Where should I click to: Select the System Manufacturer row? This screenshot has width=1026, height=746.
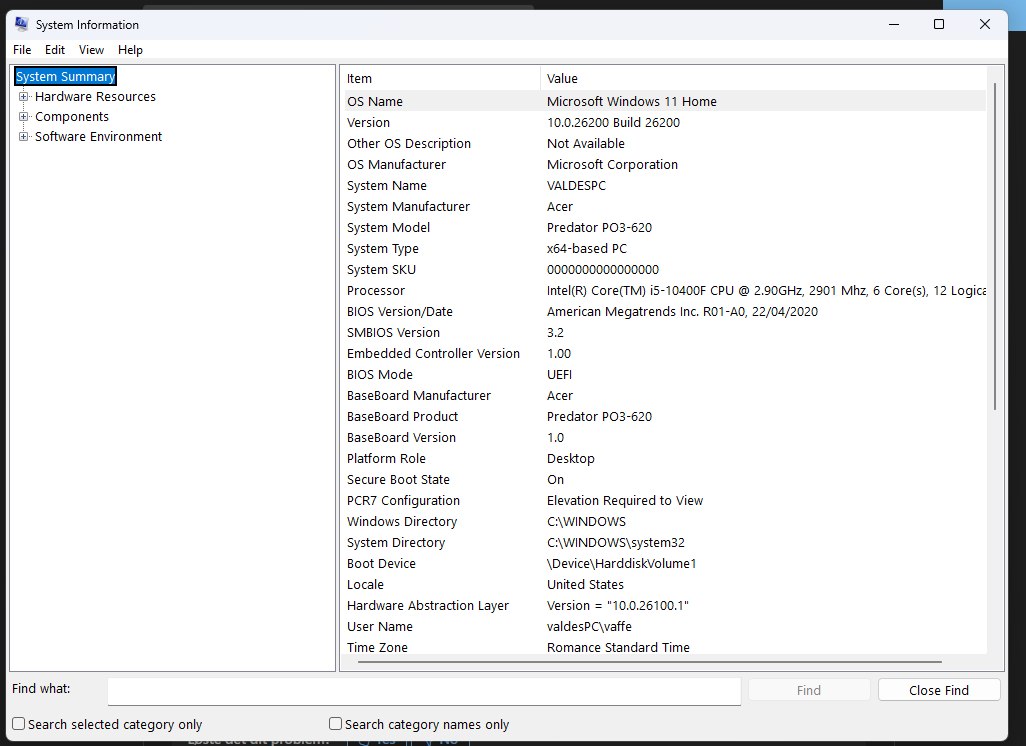[665, 207]
